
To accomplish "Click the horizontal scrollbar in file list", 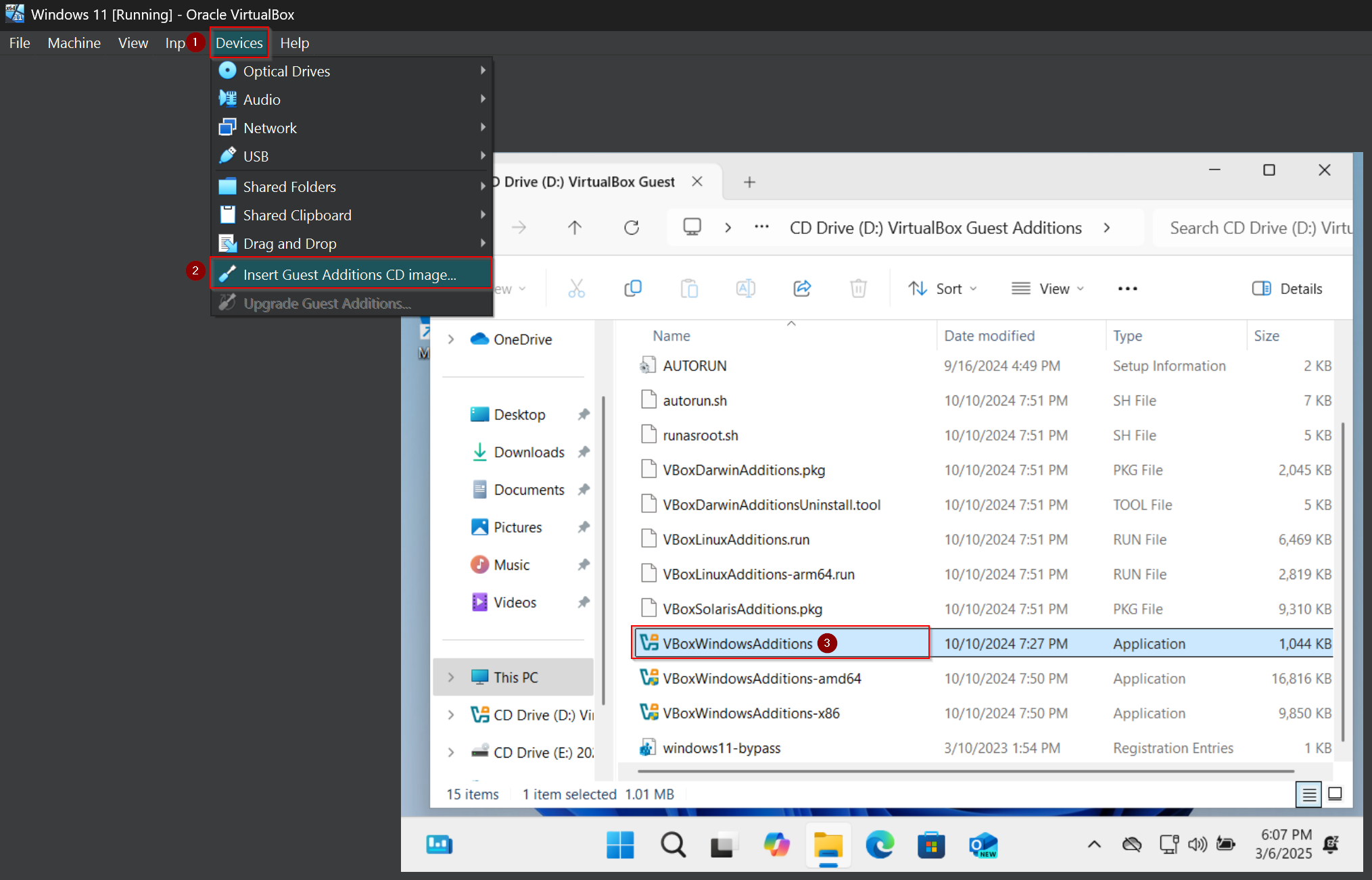I will click(x=966, y=771).
